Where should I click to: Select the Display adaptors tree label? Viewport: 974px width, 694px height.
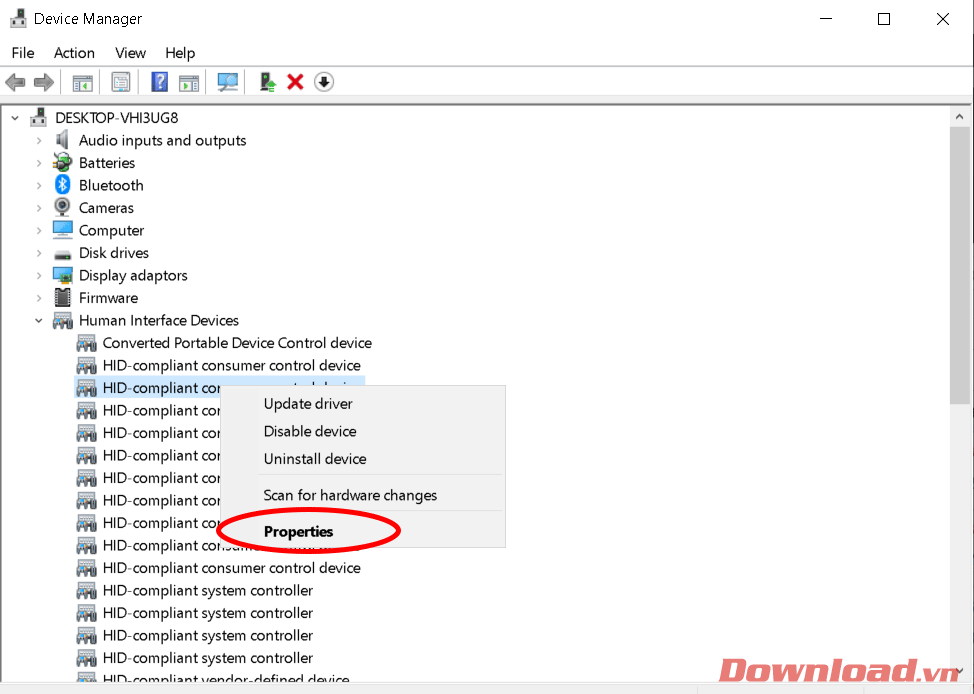(x=133, y=275)
